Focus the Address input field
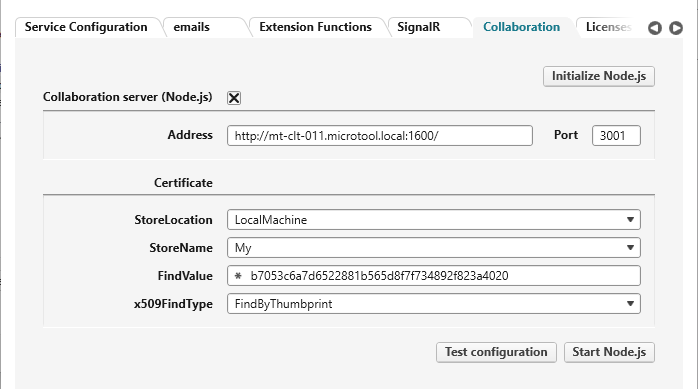698x389 pixels. 380,136
